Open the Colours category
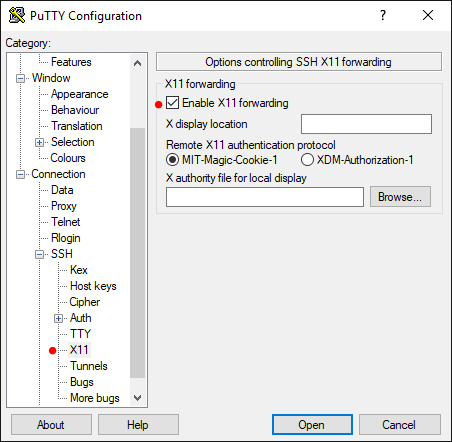Image resolution: width=452 pixels, height=442 pixels. coord(68,158)
